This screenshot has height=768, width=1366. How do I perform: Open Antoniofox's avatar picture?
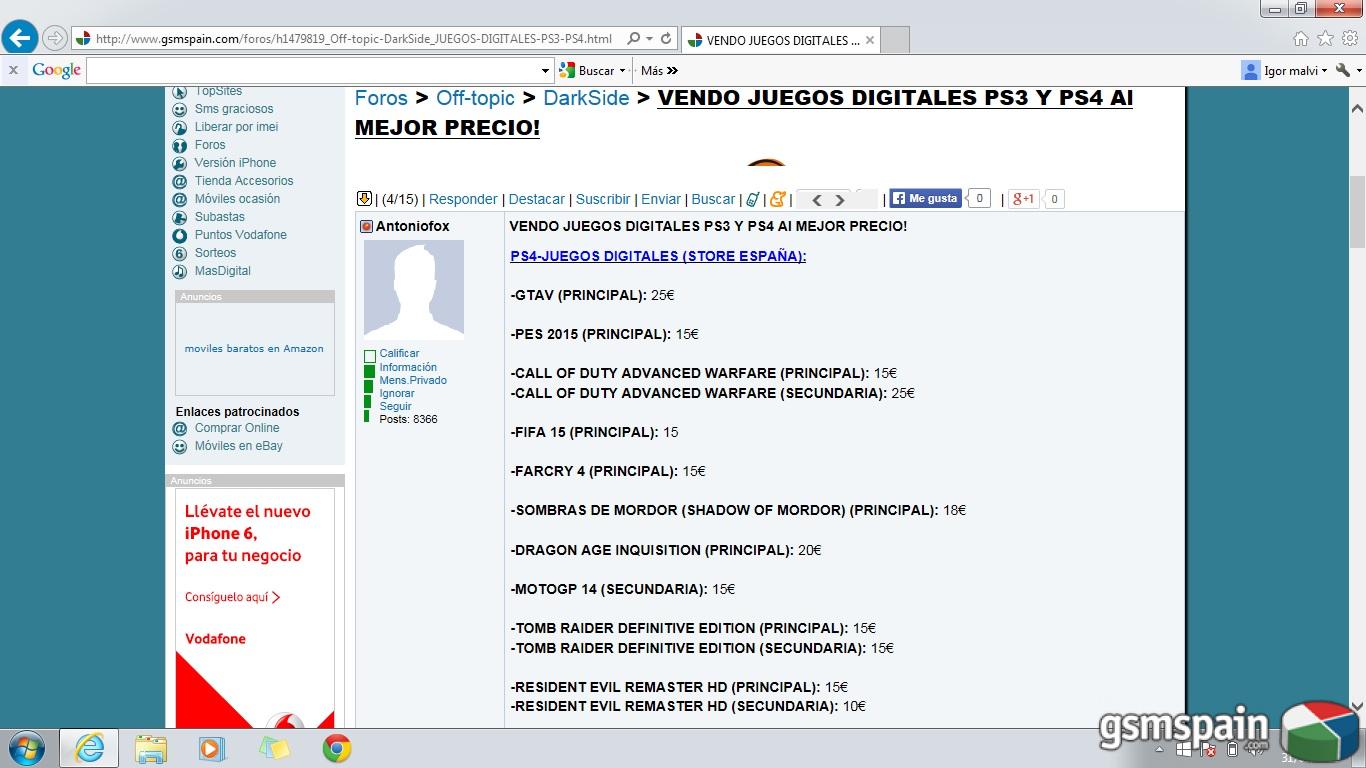(x=413, y=290)
